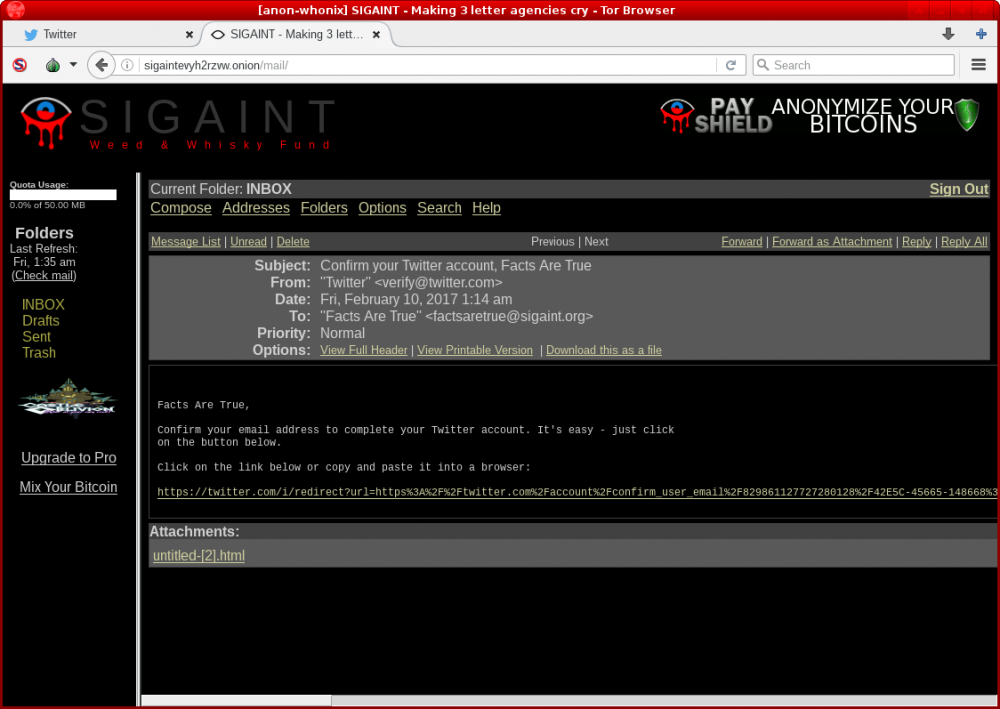
Task: Open a new tab with plus icon
Action: pos(981,34)
